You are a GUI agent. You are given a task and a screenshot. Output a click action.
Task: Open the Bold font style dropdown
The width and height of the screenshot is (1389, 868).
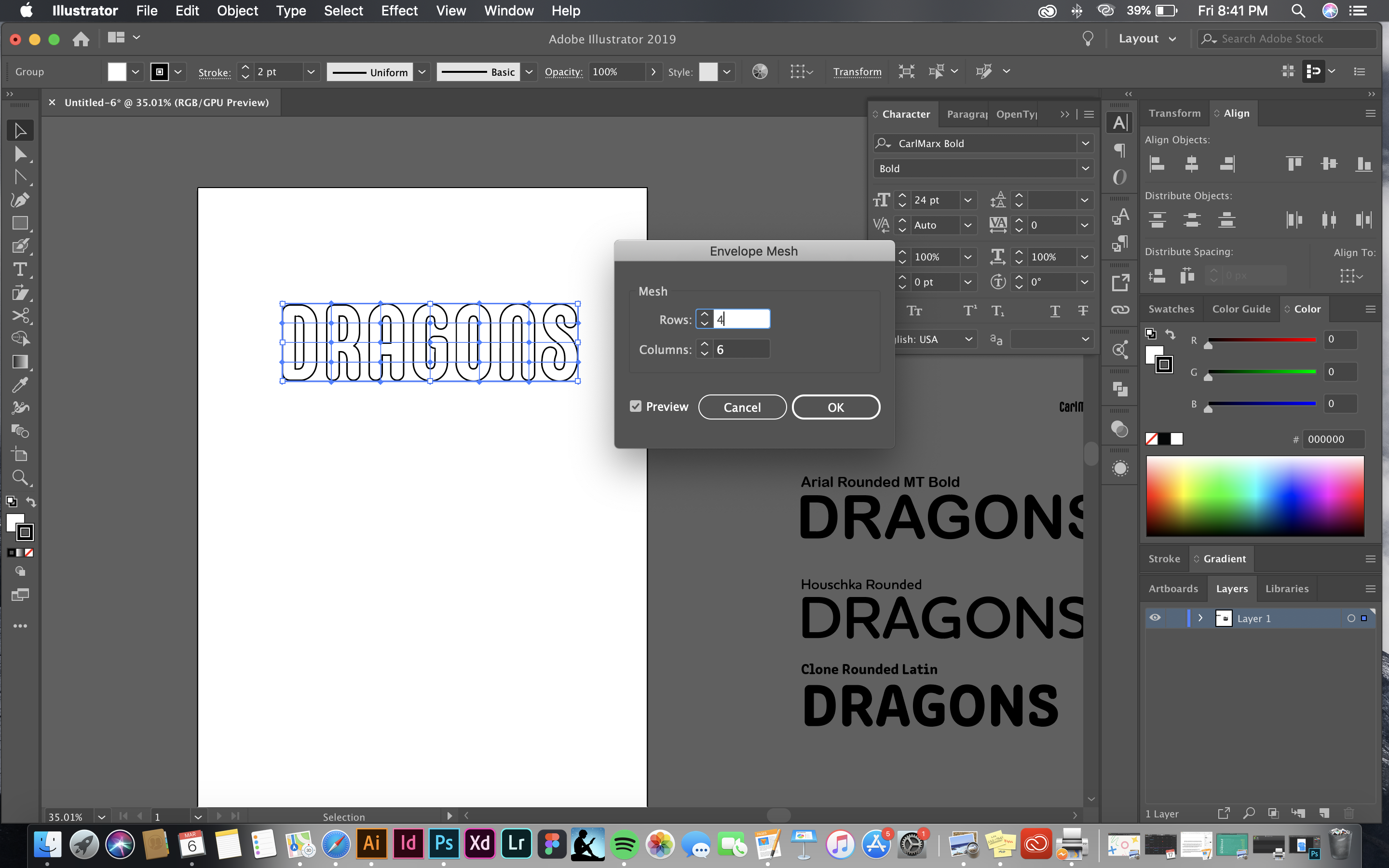point(1085,168)
